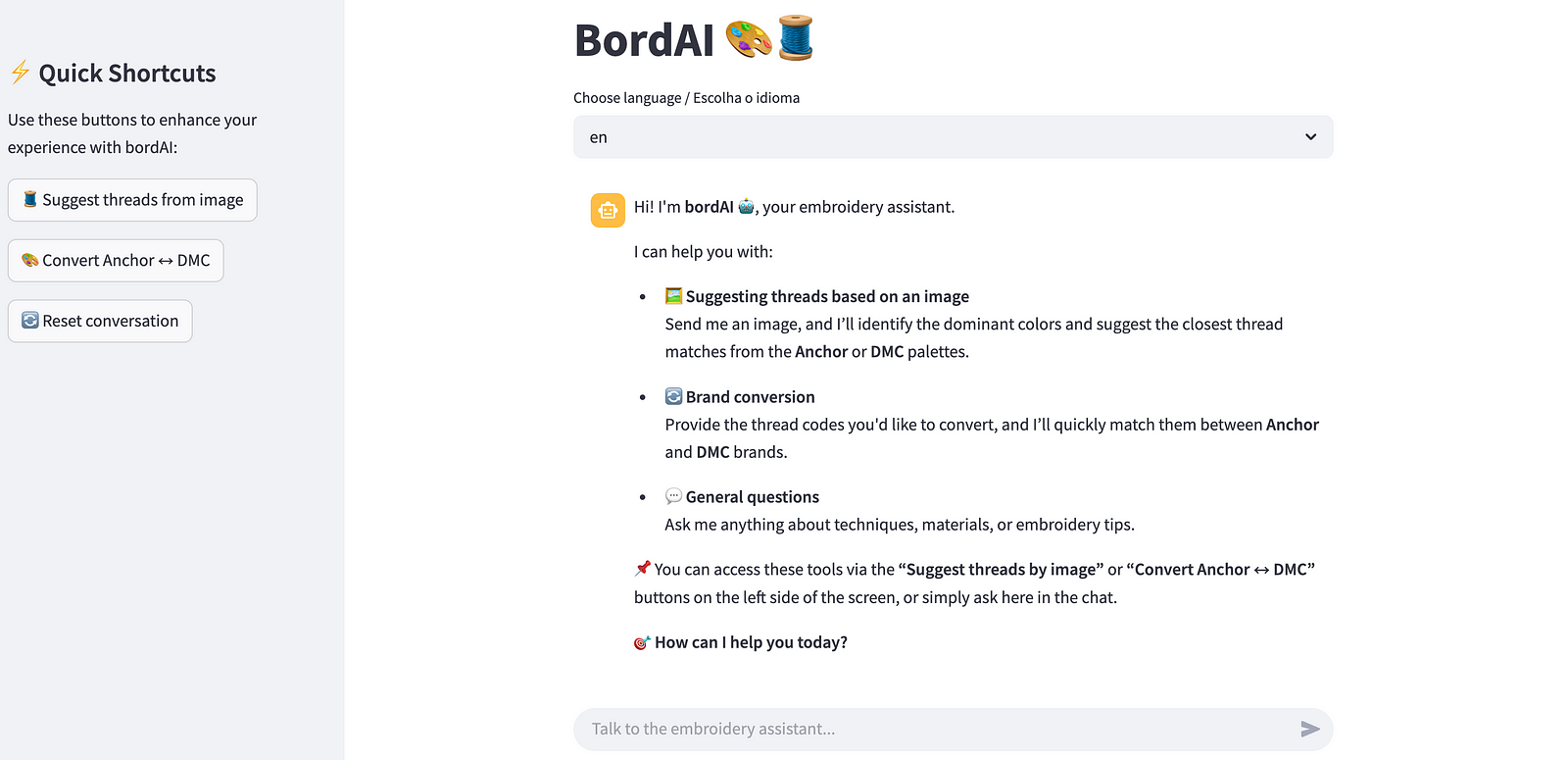This screenshot has width=1568, height=760.
Task: Click the BordAI page heading
Action: click(644, 41)
